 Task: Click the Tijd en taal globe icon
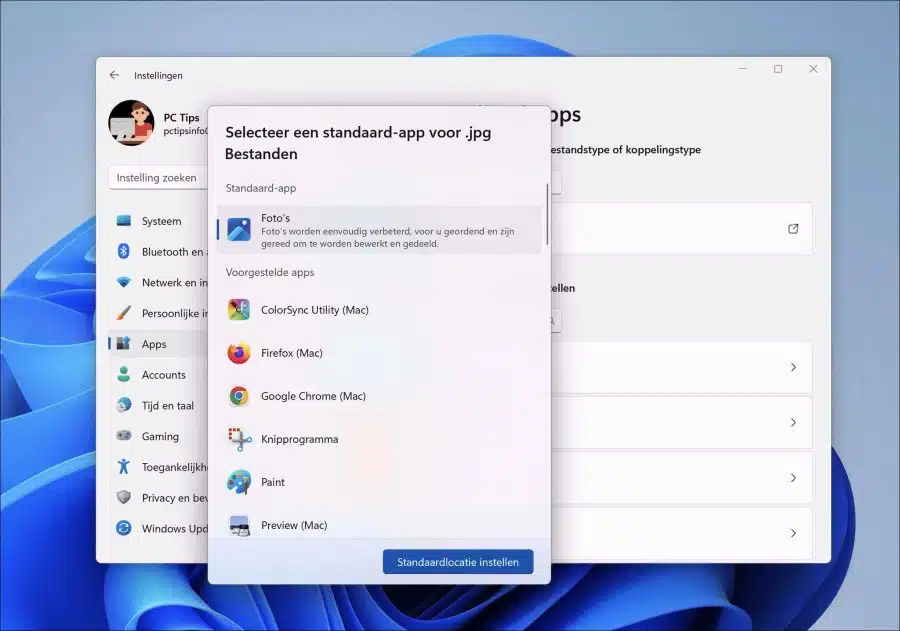[123, 405]
